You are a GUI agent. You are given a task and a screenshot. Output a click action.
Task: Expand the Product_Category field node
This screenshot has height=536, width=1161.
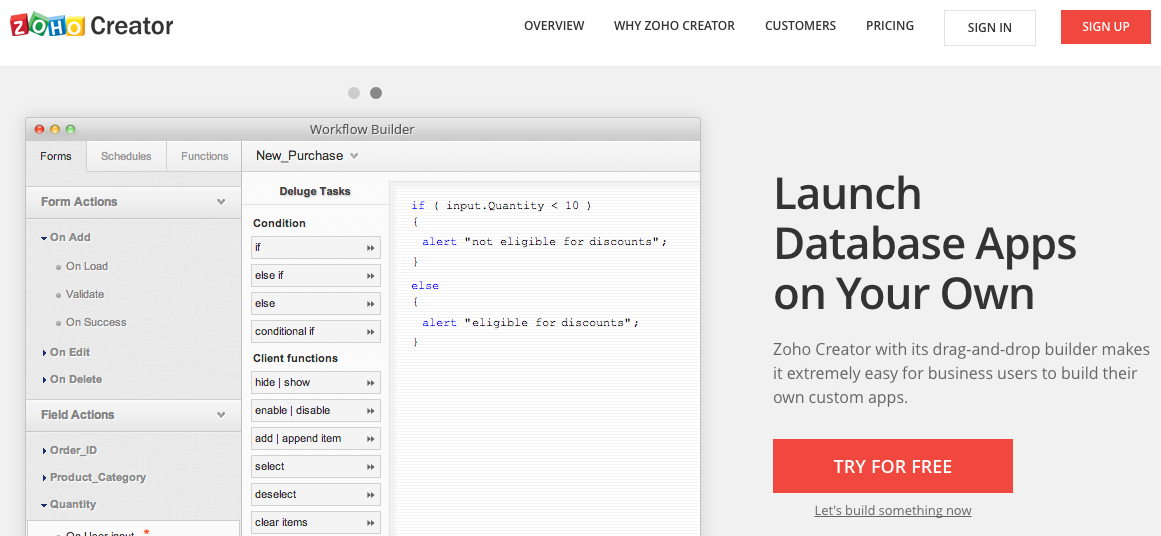coord(45,478)
